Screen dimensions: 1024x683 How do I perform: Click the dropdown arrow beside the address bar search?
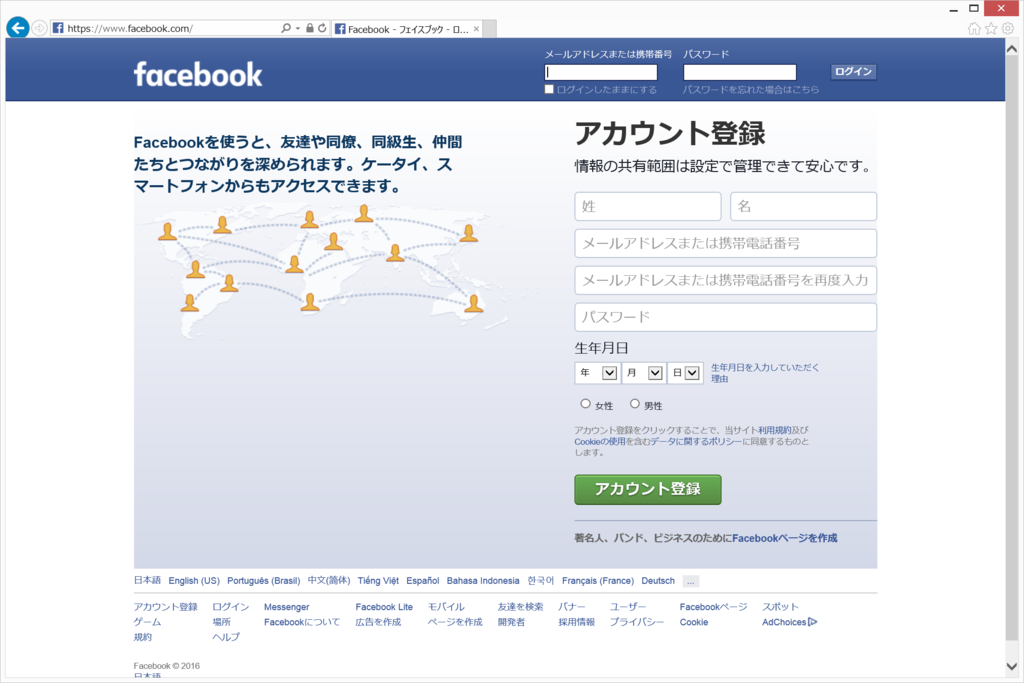pyautogui.click(x=298, y=28)
